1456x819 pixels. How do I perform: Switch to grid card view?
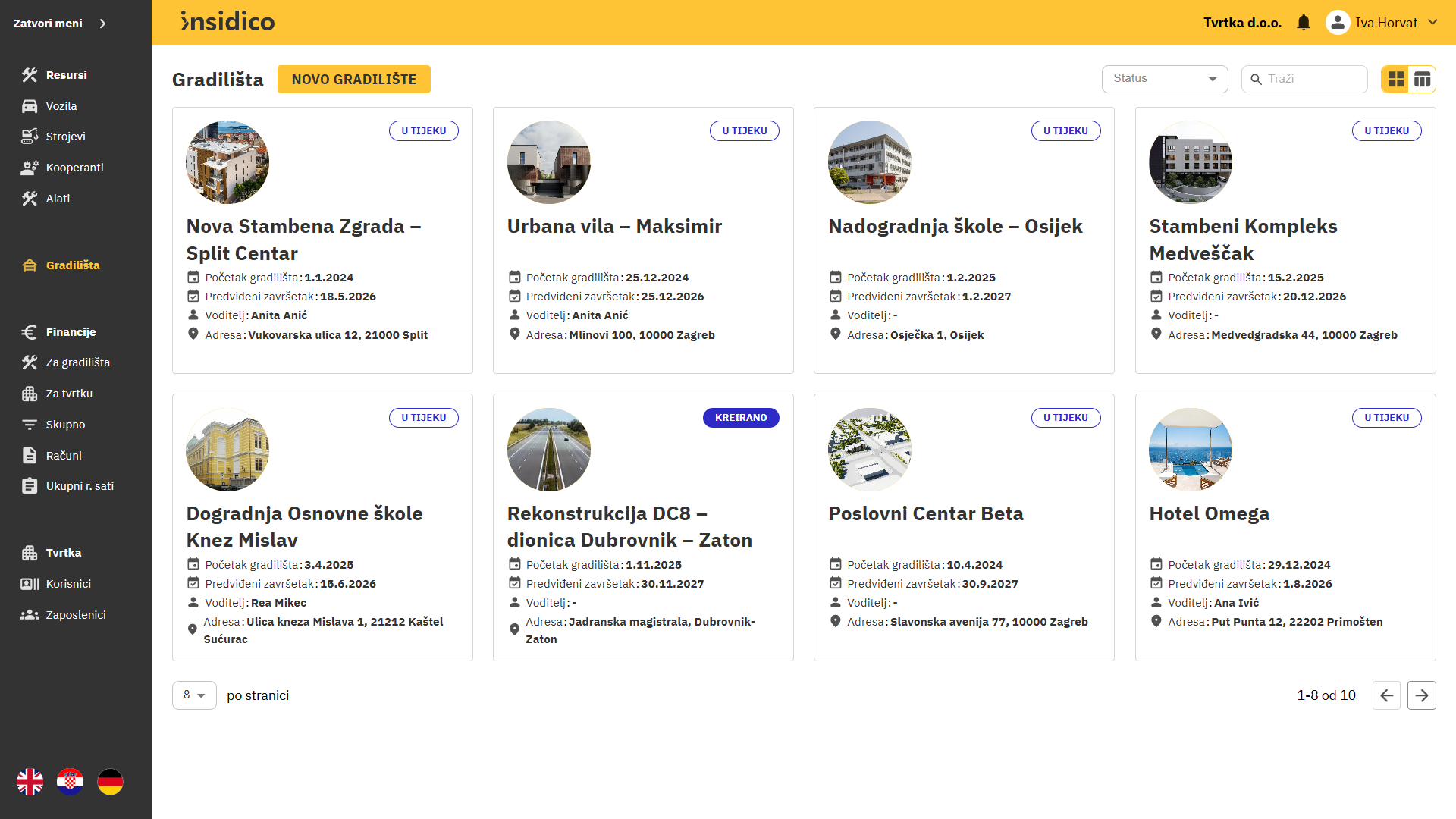pos(1396,79)
